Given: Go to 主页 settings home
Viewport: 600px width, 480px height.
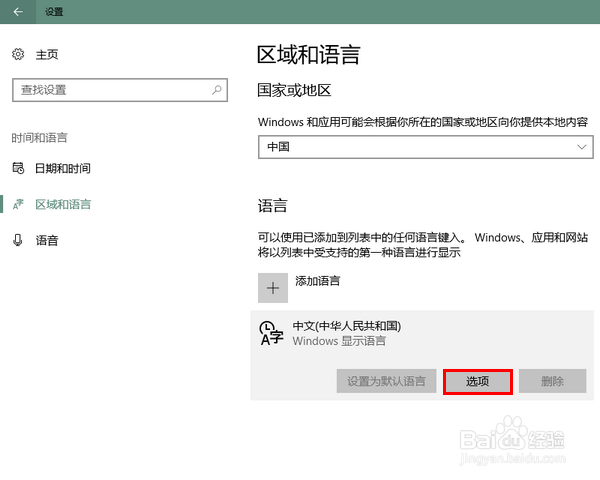Looking at the screenshot, I should pos(47,54).
